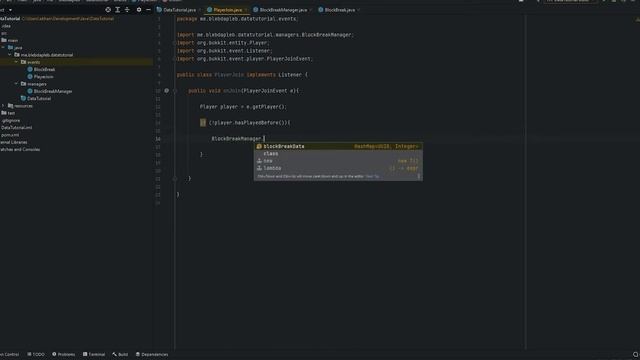
Task: Select Scratches and Consoles node
Action: pyautogui.click(x=20, y=149)
